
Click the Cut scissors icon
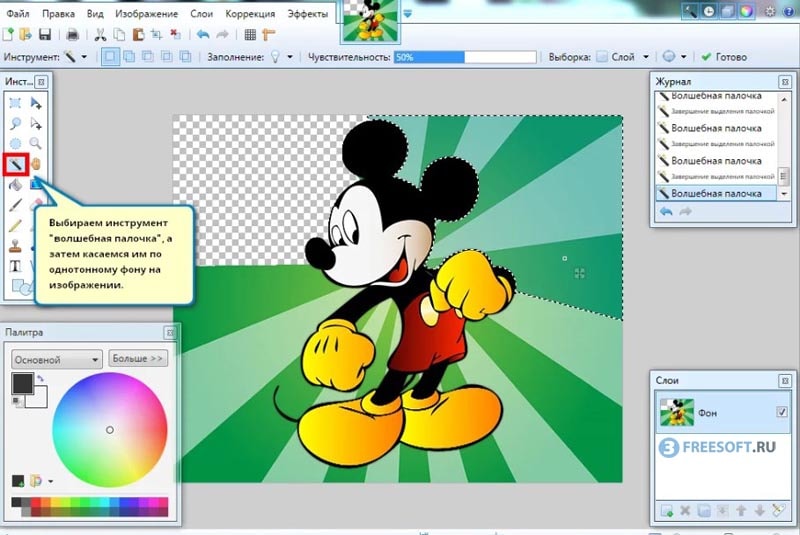(x=100, y=34)
